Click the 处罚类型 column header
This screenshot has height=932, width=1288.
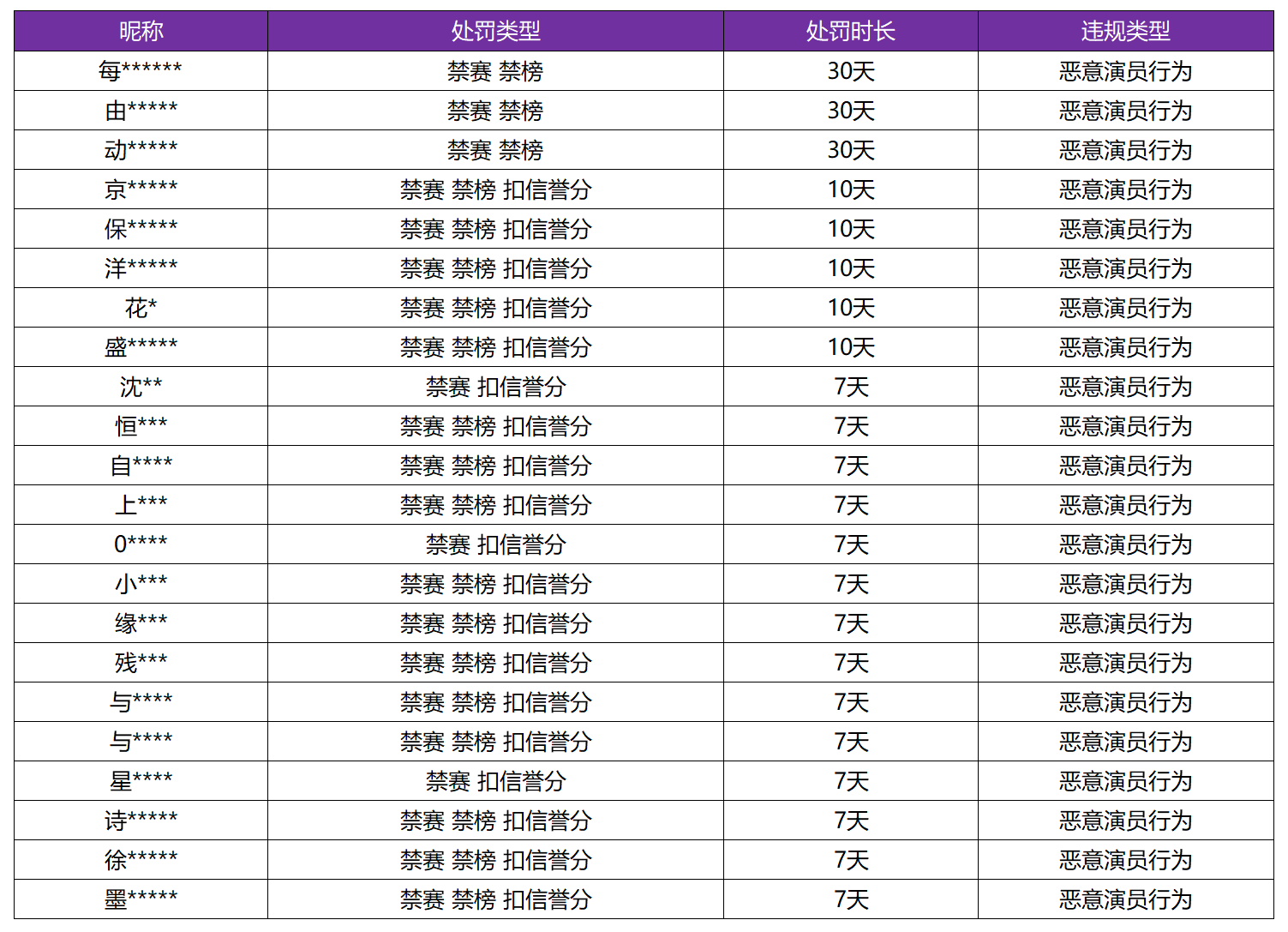click(495, 32)
